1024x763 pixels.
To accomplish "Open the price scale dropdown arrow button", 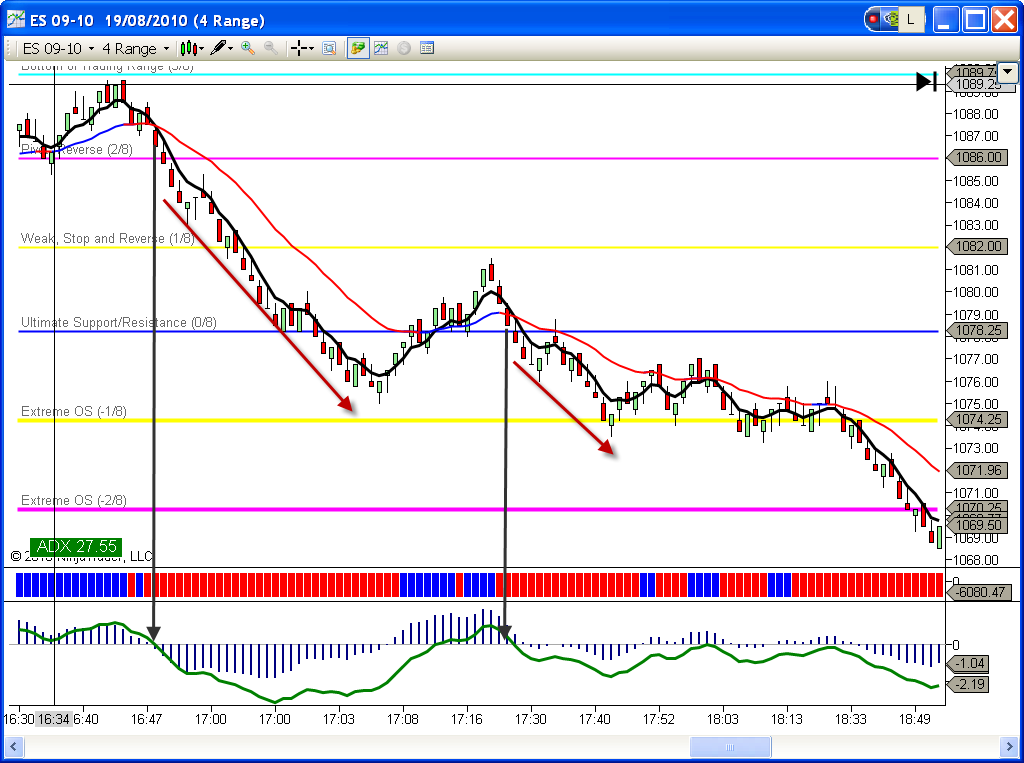I will tap(1009, 72).
